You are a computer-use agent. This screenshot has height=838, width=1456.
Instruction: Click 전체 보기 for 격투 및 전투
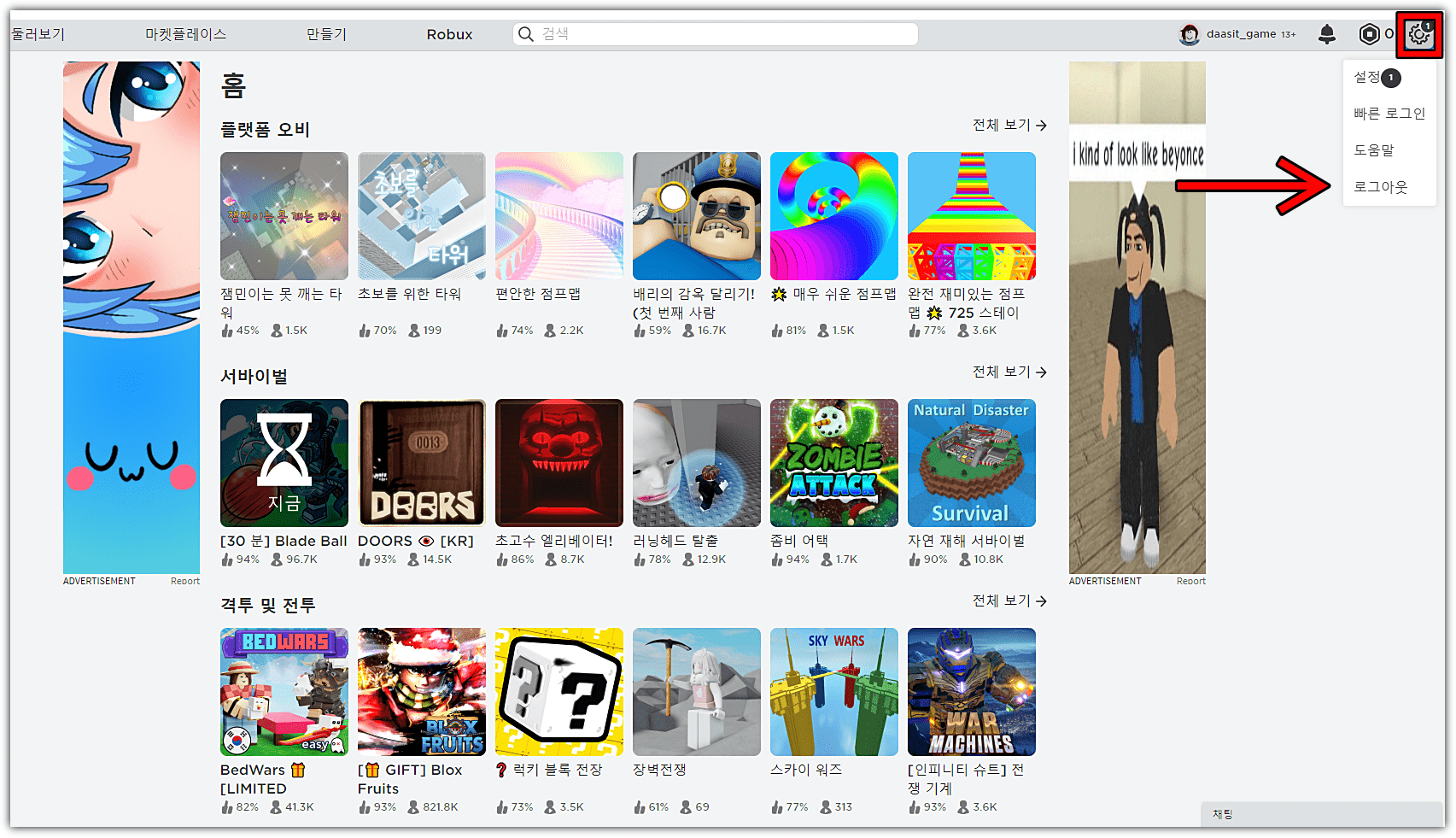[x=1009, y=601]
